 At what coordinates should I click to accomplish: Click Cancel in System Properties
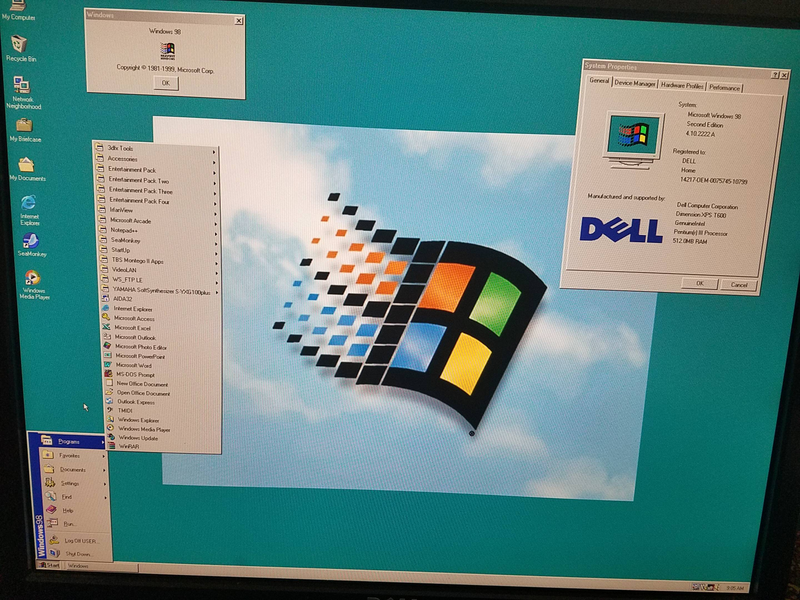click(x=739, y=285)
